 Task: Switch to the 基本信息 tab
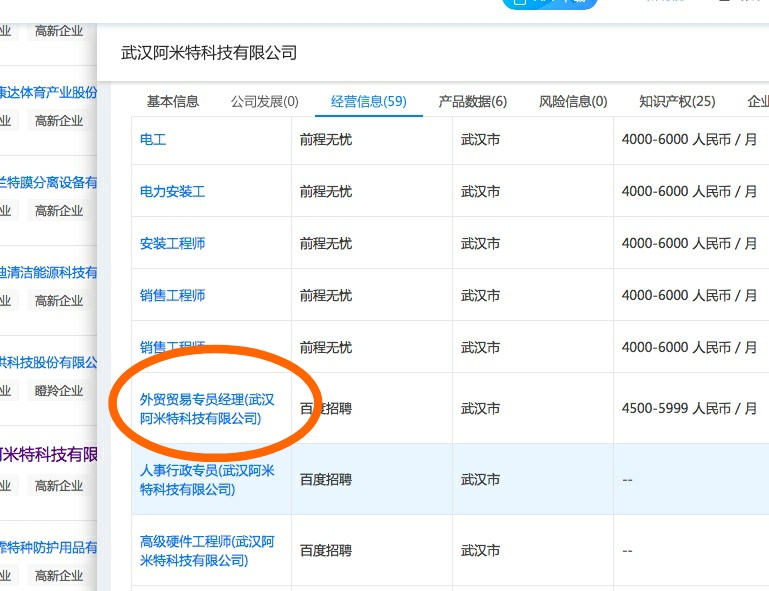[173, 102]
